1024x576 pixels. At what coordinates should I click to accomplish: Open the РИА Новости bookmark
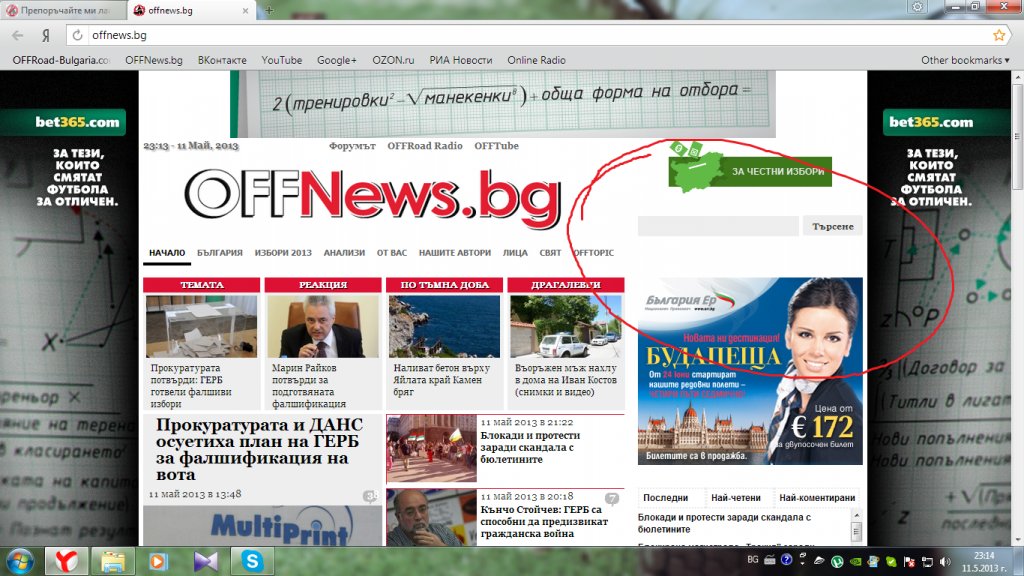click(460, 60)
